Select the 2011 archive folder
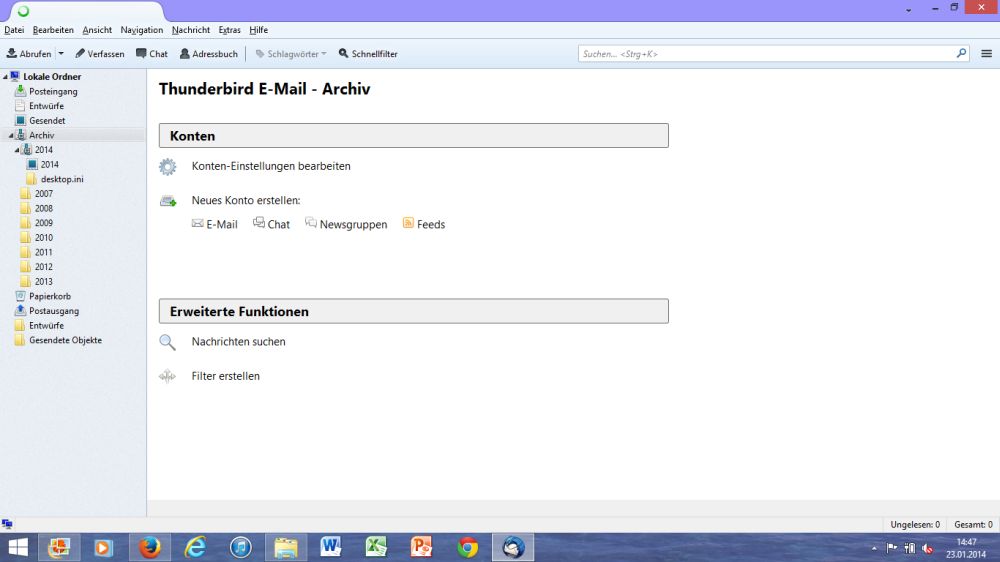This screenshot has width=1000, height=562. pos(43,253)
